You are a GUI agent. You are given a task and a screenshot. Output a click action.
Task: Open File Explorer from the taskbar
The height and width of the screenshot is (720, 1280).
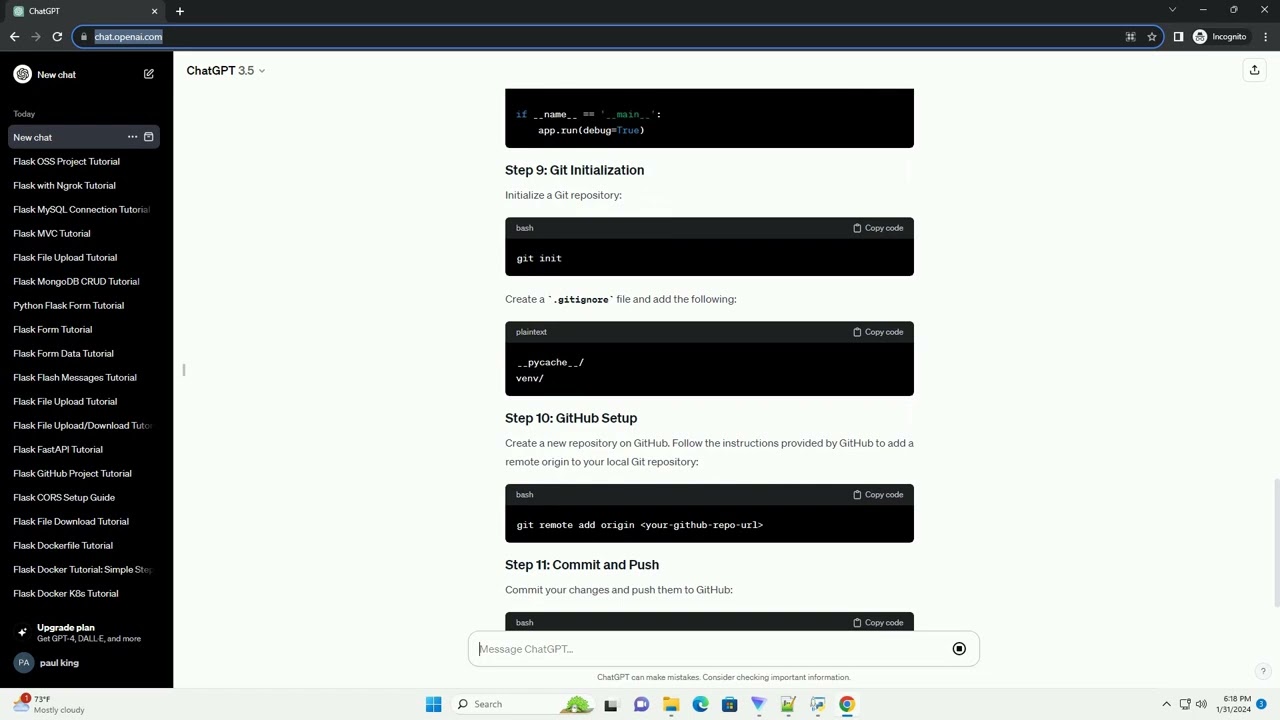click(671, 704)
